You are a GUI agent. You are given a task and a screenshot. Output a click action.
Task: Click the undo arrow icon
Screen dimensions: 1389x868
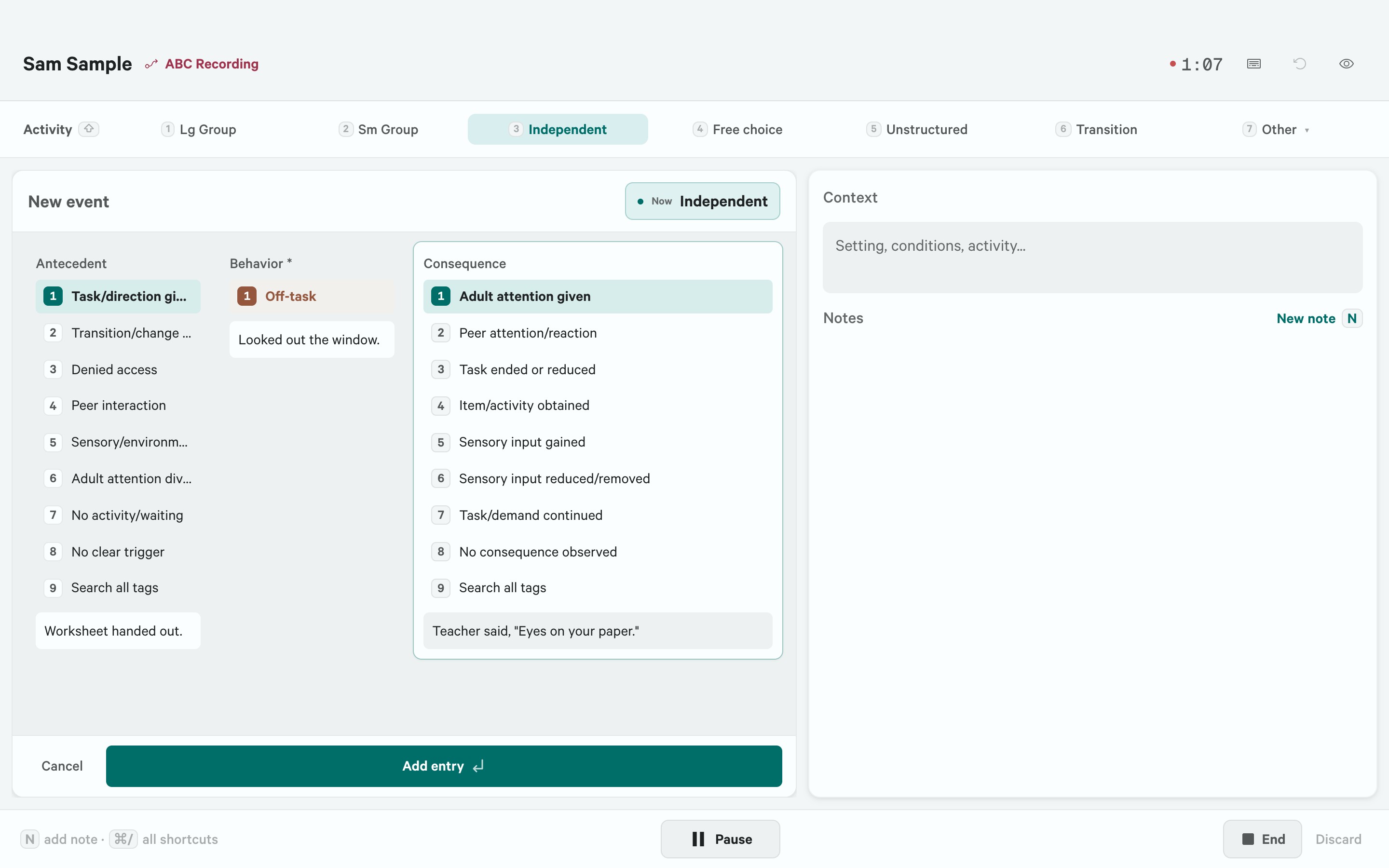pos(1299,64)
